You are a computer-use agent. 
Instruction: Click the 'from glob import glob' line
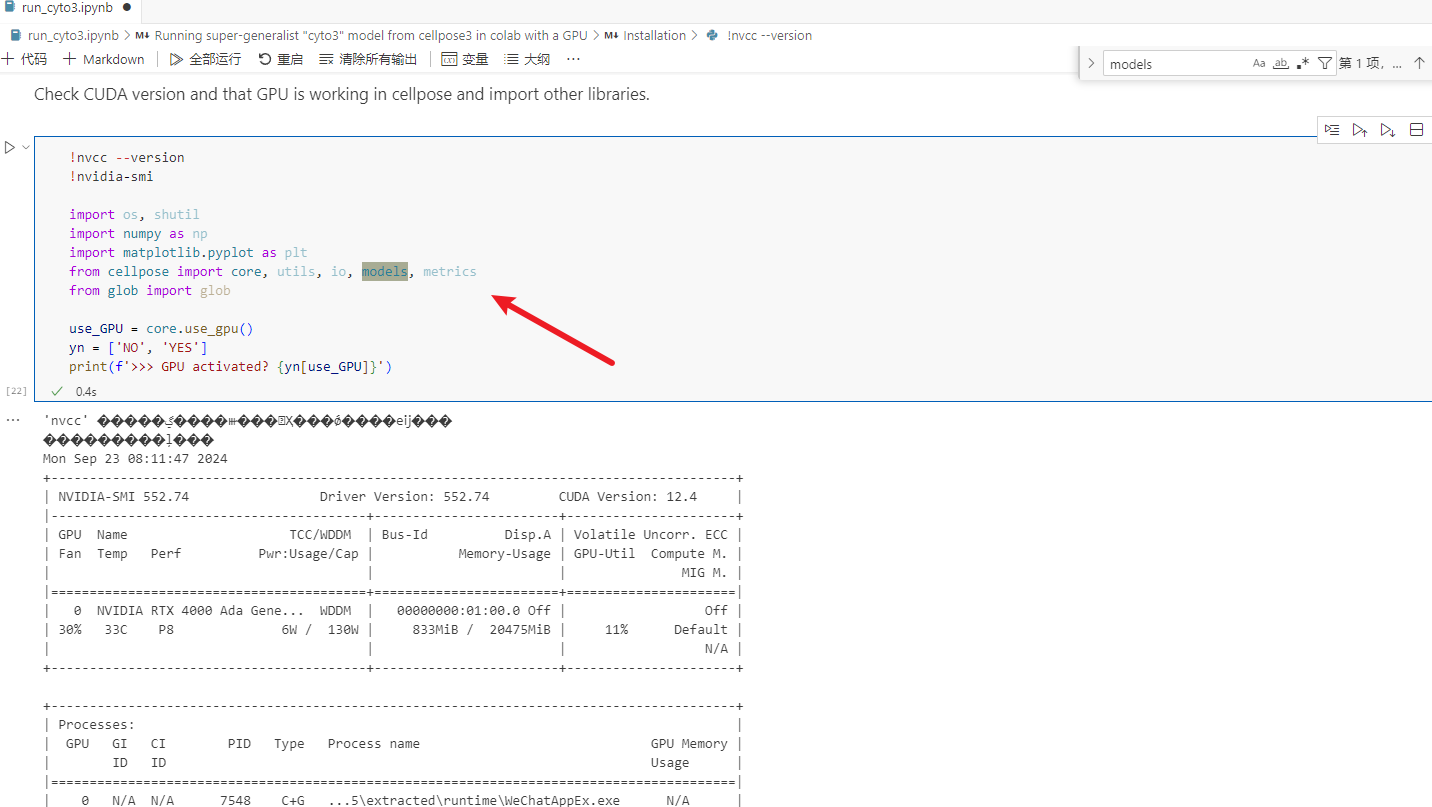coord(150,290)
